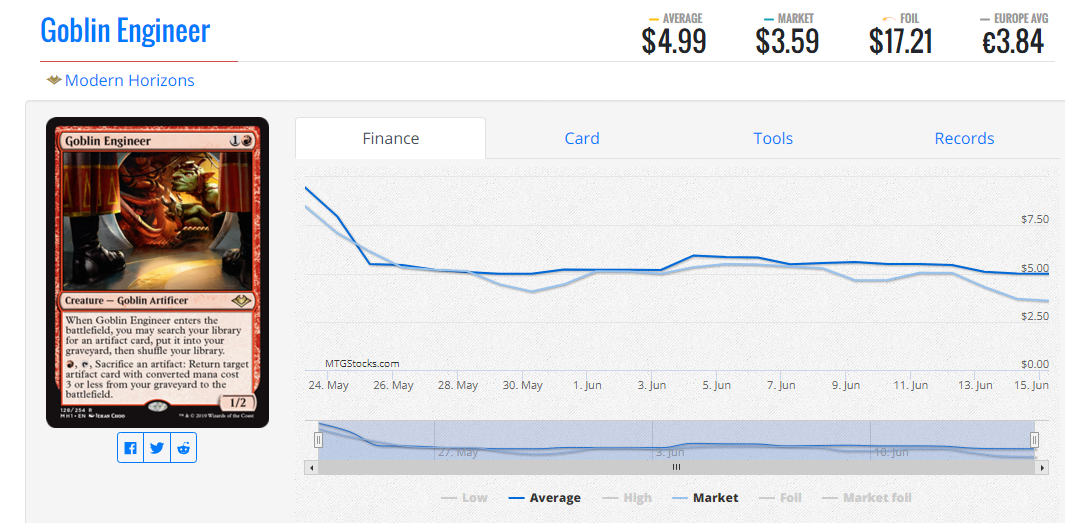Enable the Foil series in legend
Screen dimensions: 1065x523
780,498
